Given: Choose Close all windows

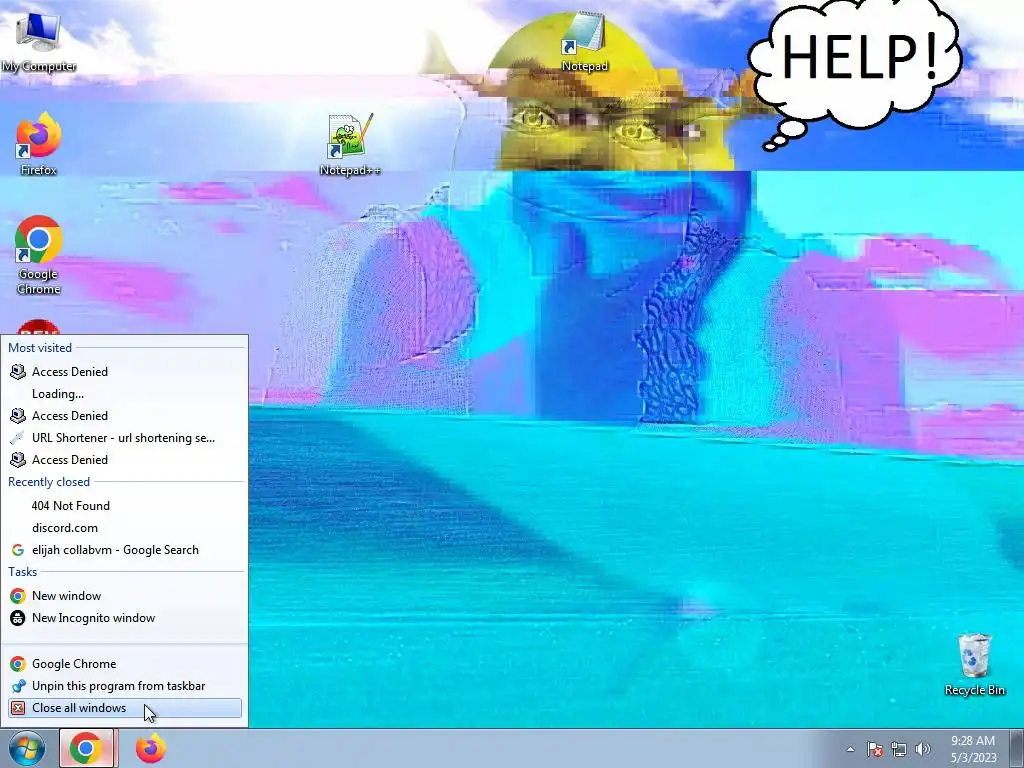Looking at the screenshot, I should 124,708.
